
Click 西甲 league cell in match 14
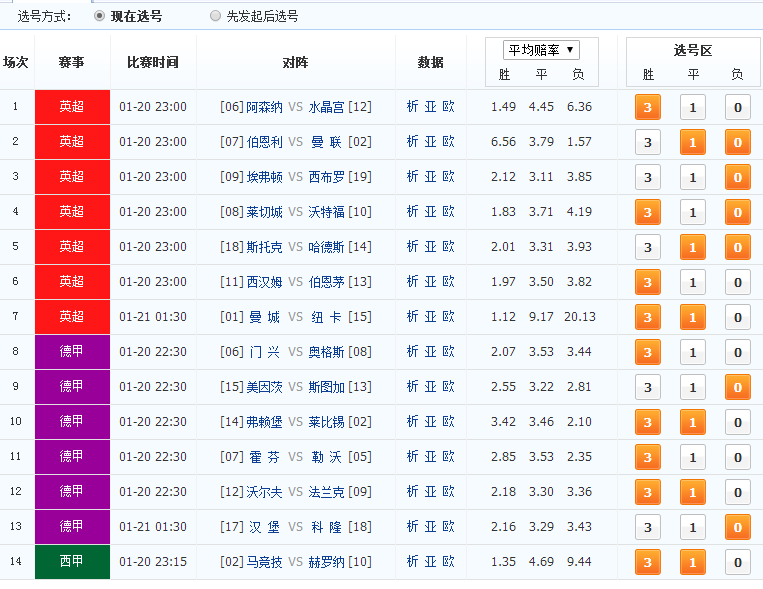coord(72,562)
